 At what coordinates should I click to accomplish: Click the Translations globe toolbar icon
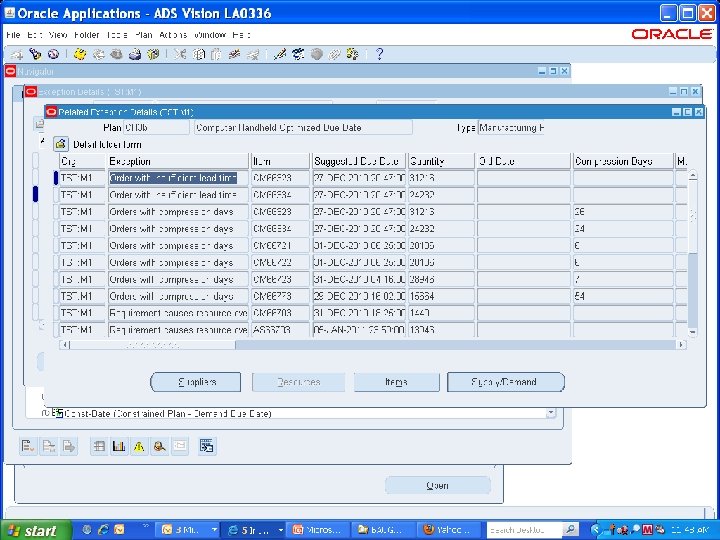pyautogui.click(x=316, y=54)
